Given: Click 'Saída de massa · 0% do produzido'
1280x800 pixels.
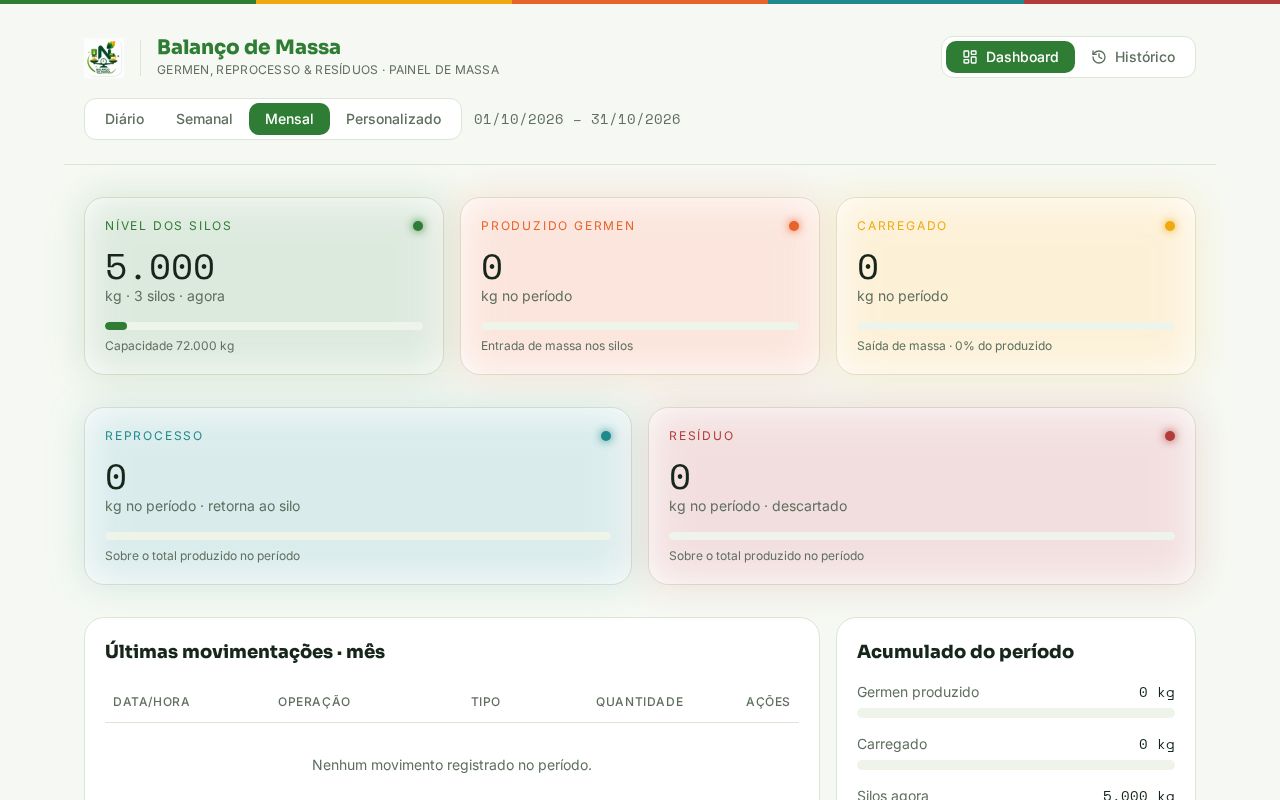Looking at the screenshot, I should [954, 346].
